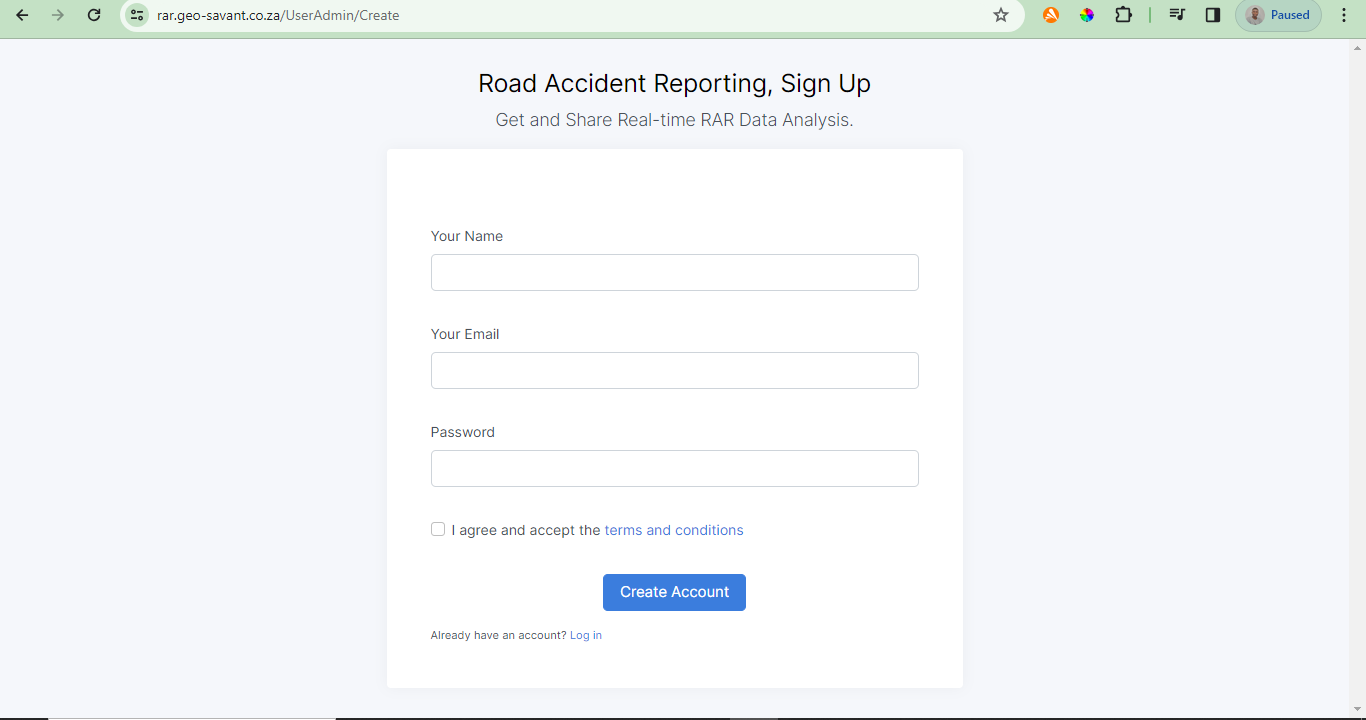Viewport: 1366px width, 720px height.
Task: Open the color wheel extension
Action: click(1087, 15)
